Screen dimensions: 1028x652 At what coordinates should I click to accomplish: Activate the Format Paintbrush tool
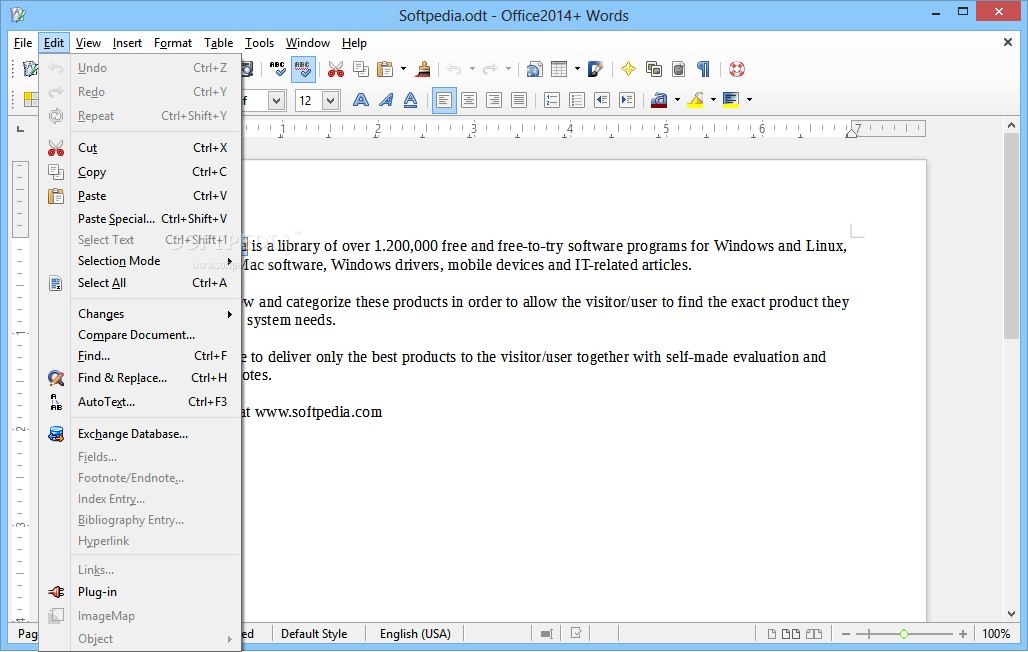coord(424,69)
